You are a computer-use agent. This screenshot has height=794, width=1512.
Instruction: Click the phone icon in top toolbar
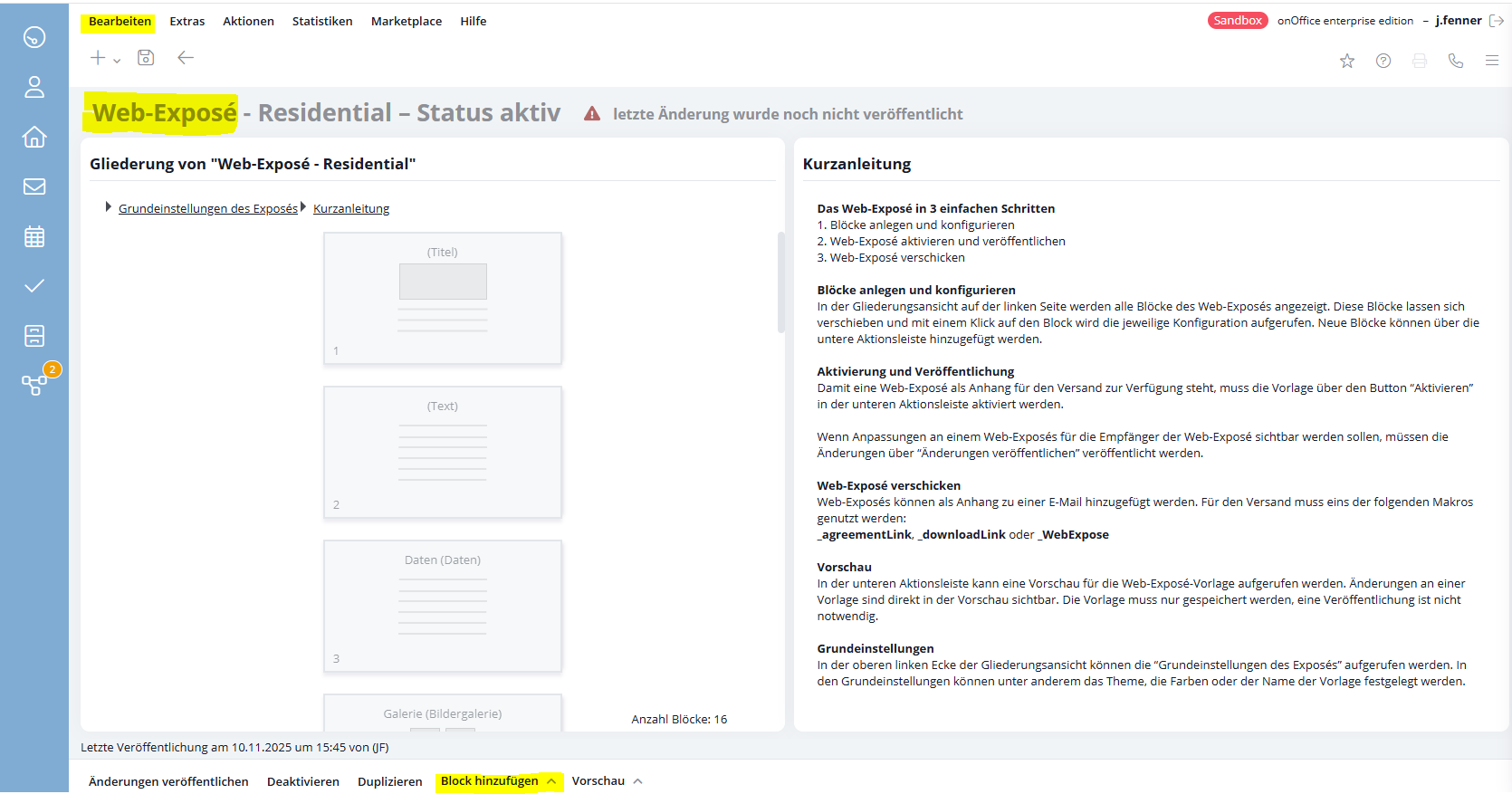point(1456,61)
